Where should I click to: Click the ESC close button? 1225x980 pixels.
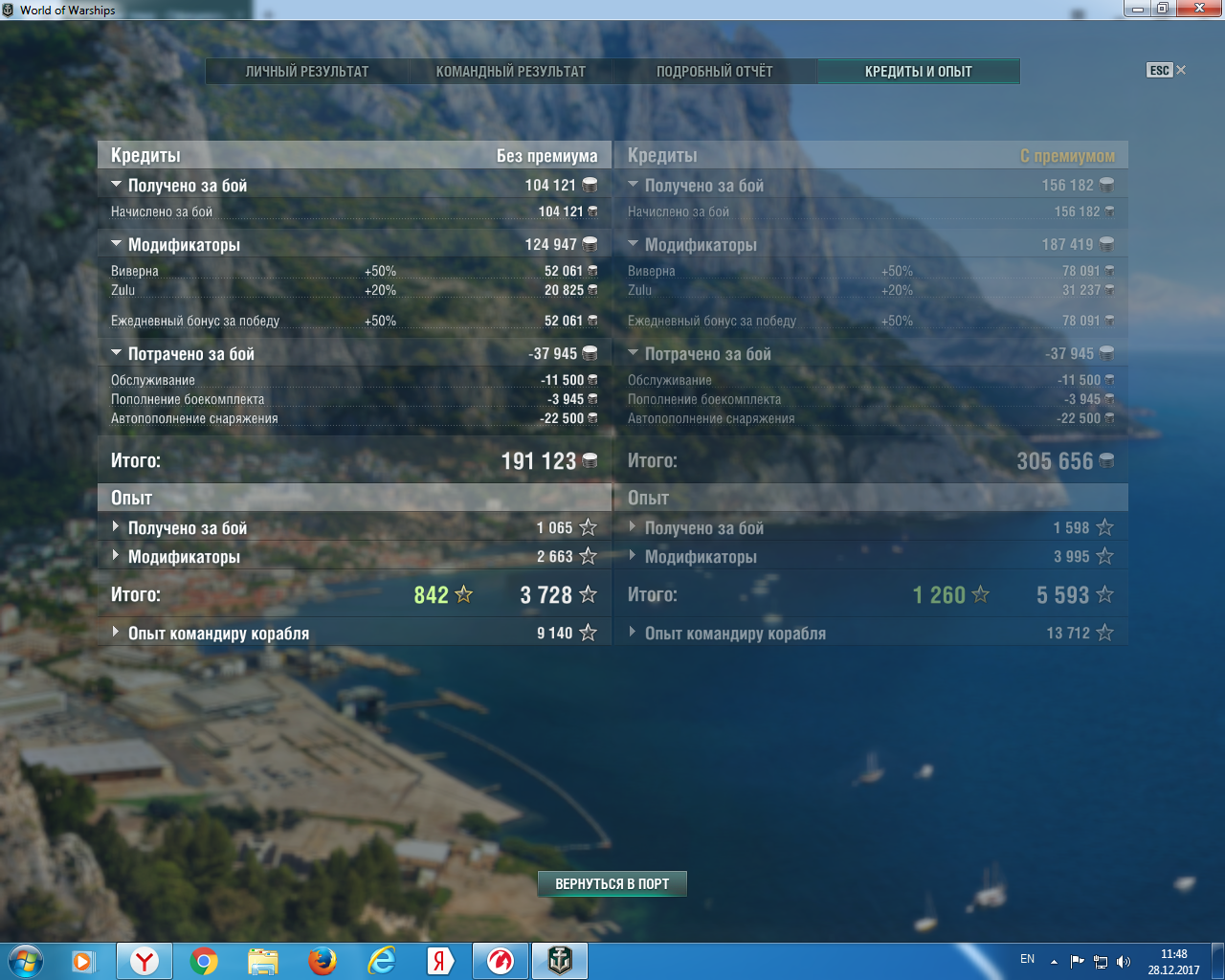(1166, 70)
